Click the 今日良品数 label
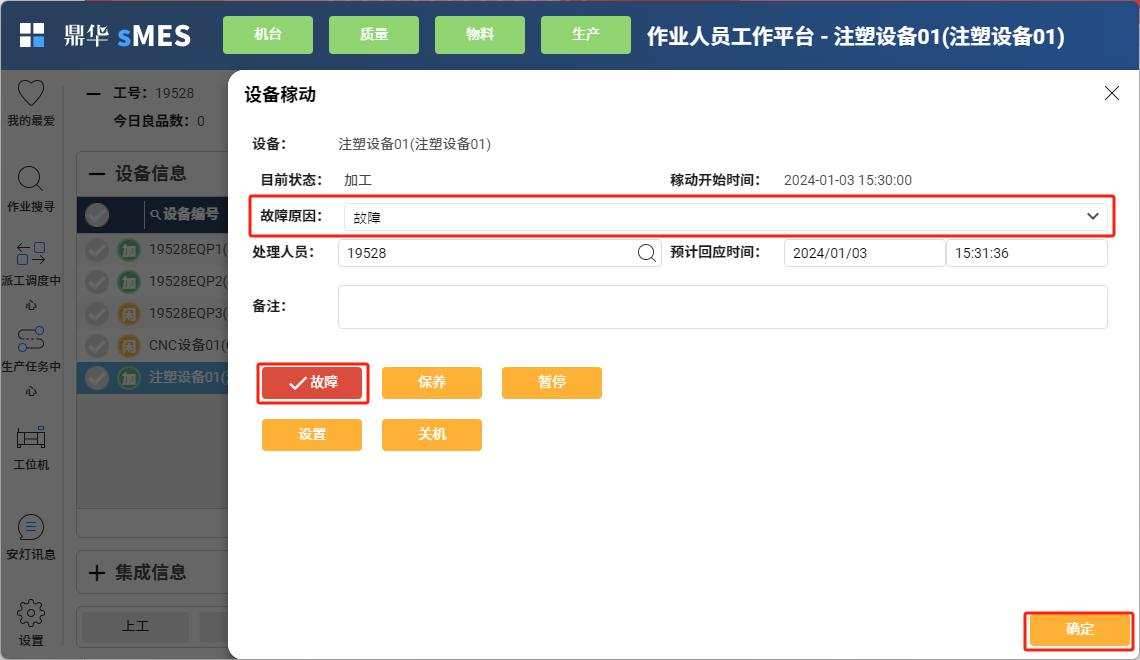Image resolution: width=1140 pixels, height=660 pixels. (150, 121)
